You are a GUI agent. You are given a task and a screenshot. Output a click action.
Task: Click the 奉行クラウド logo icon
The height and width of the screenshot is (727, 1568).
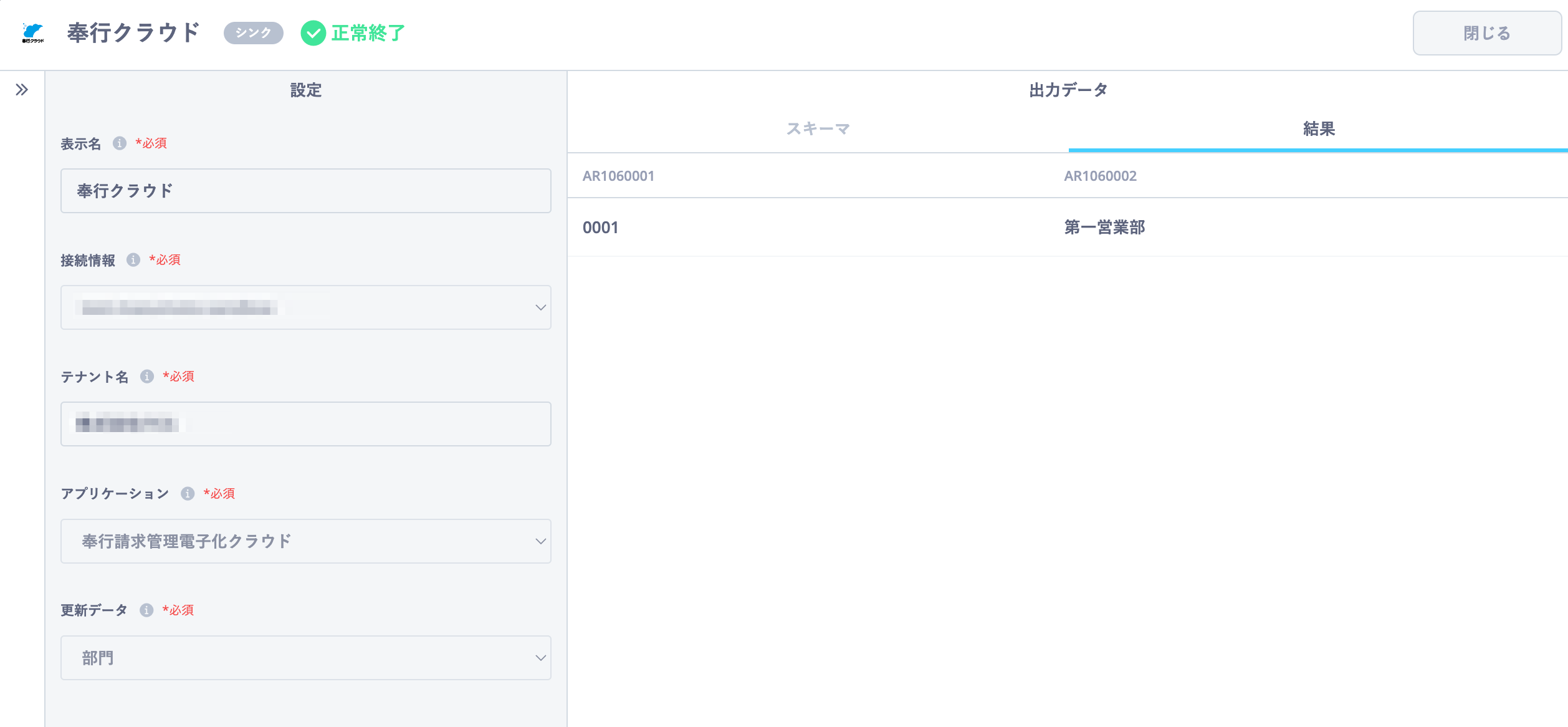coord(33,32)
